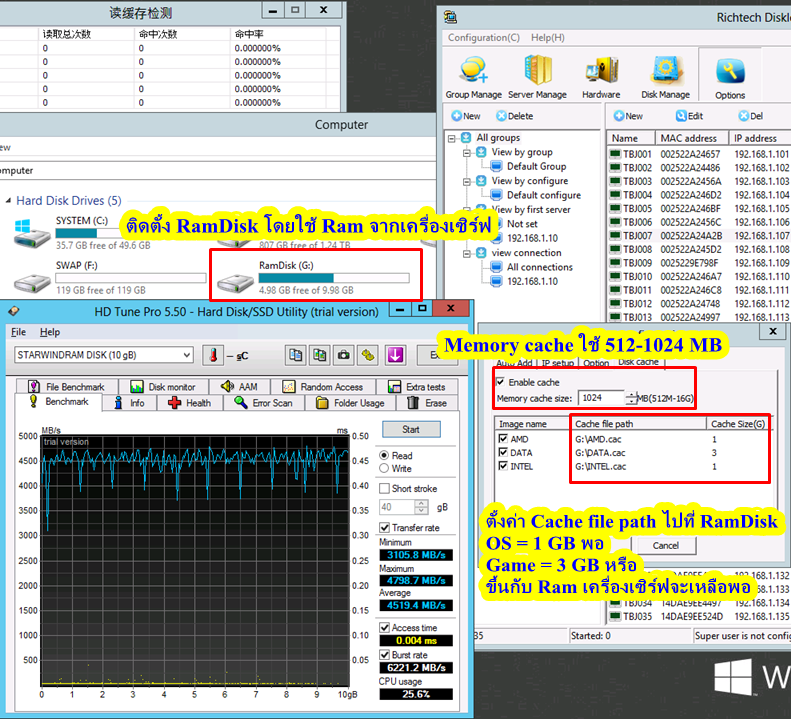Enable the Short stroke checkbox
The height and width of the screenshot is (719, 791).
(x=384, y=488)
